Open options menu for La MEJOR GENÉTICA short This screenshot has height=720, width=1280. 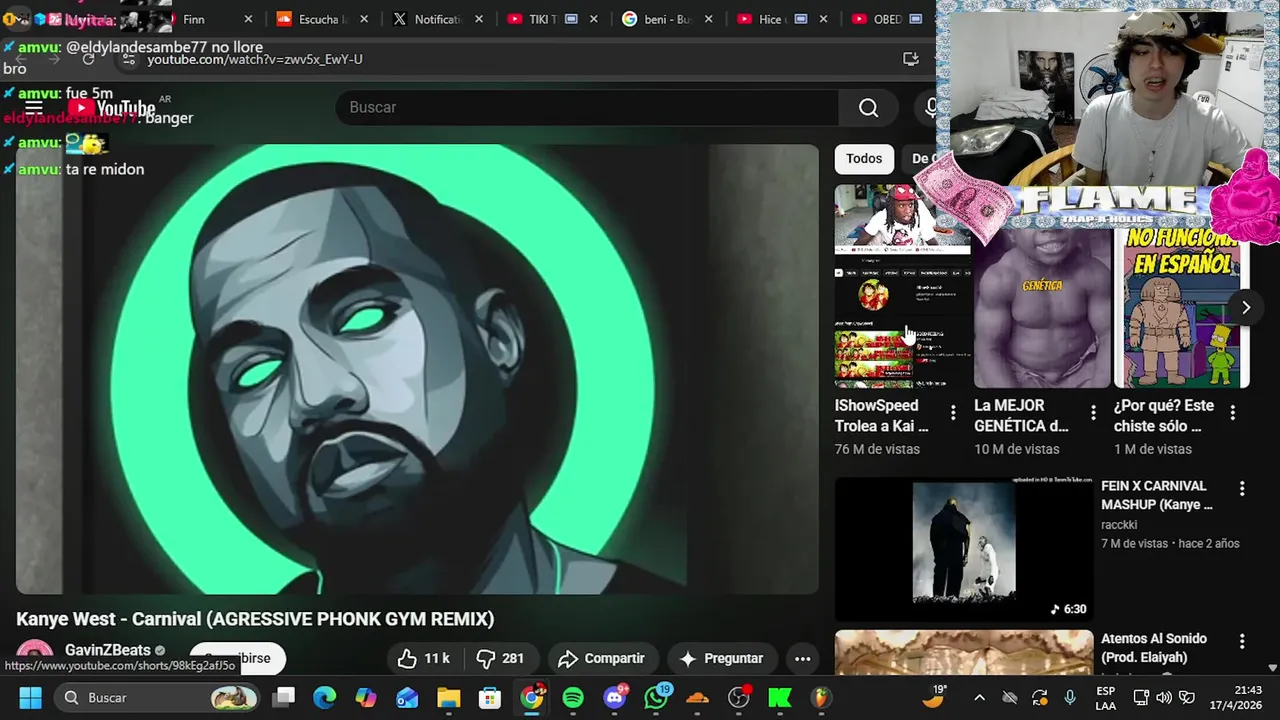tap(1093, 412)
